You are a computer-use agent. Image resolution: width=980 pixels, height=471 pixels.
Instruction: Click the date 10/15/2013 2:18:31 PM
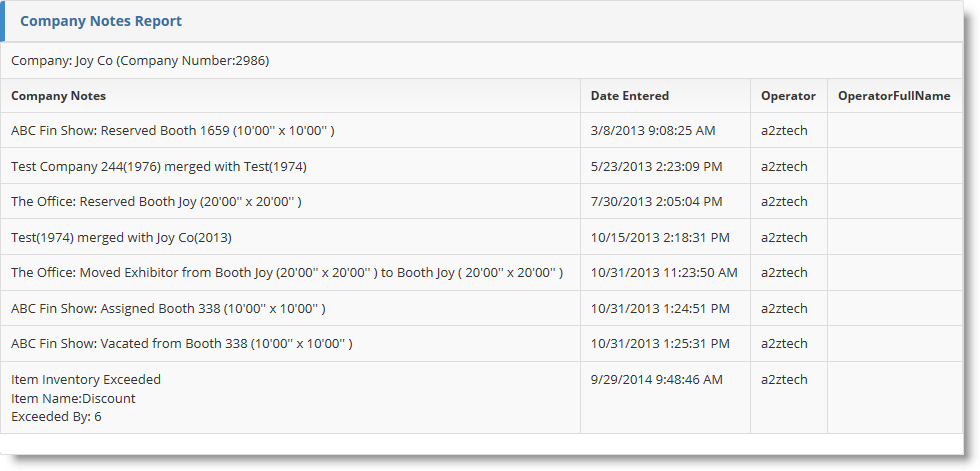pyautogui.click(x=660, y=237)
